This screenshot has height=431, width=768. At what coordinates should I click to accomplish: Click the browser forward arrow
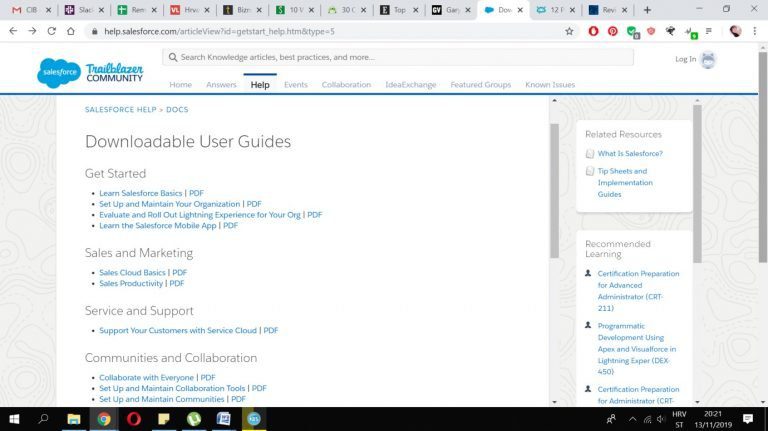[32, 31]
